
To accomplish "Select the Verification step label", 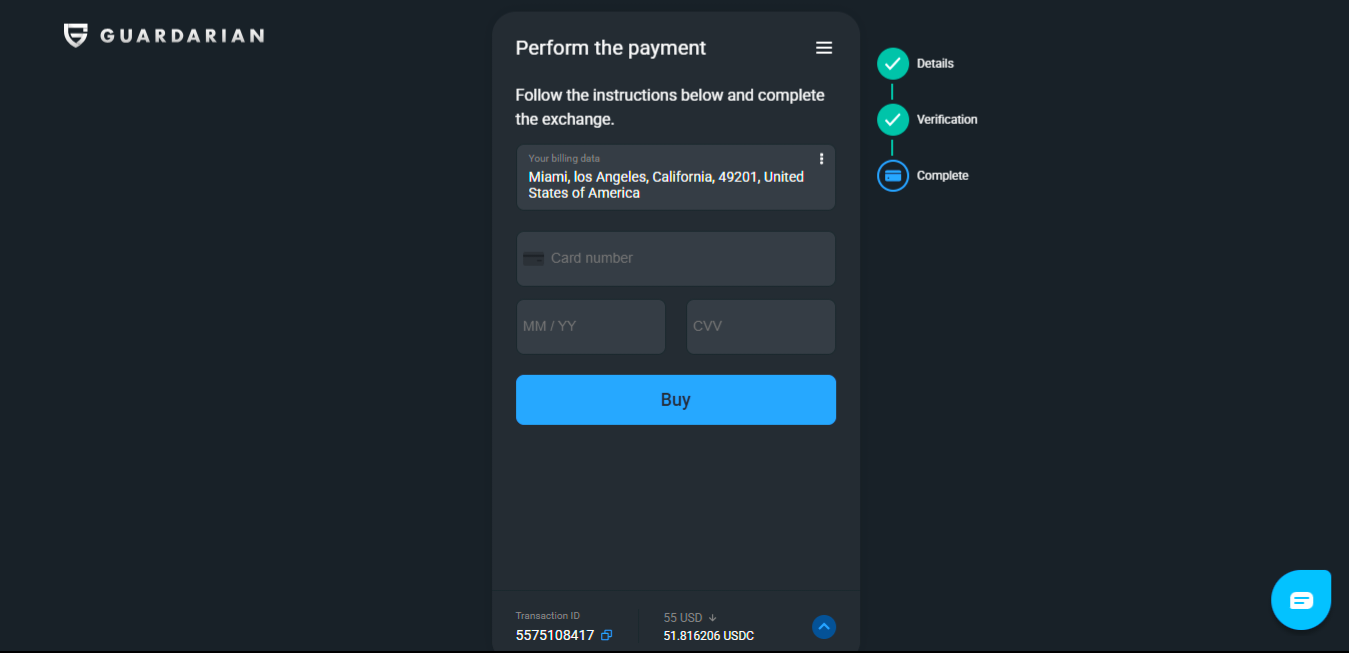I will tap(947, 120).
